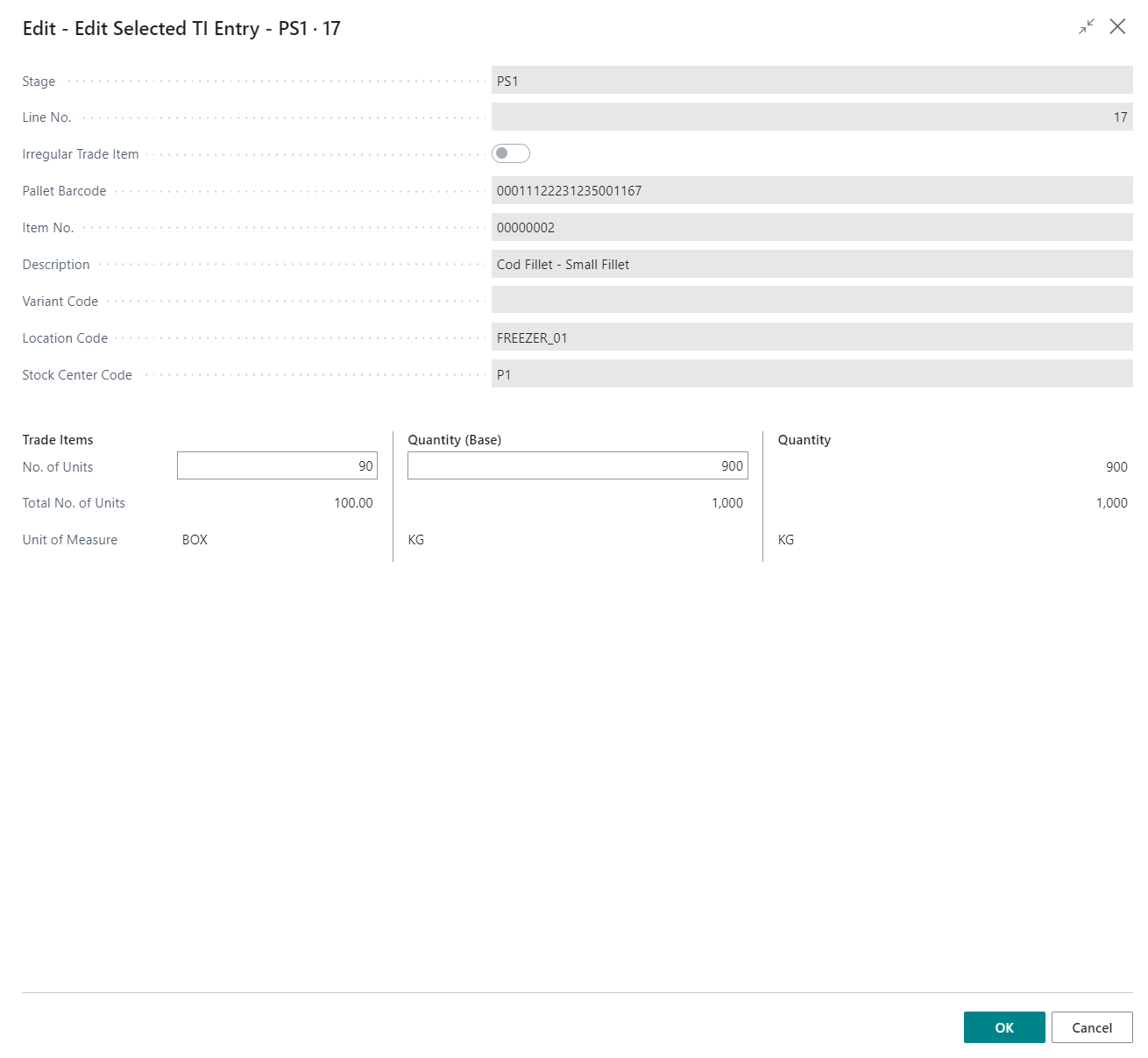Click the Total No. of Units value 100.00
This screenshot has height=1058, width=1148.
tap(353, 503)
